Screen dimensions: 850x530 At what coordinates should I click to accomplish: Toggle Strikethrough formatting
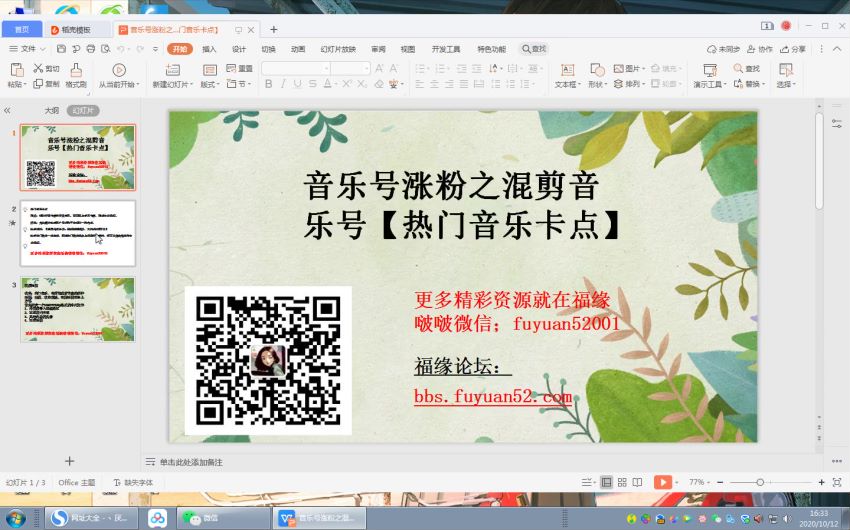(313, 83)
